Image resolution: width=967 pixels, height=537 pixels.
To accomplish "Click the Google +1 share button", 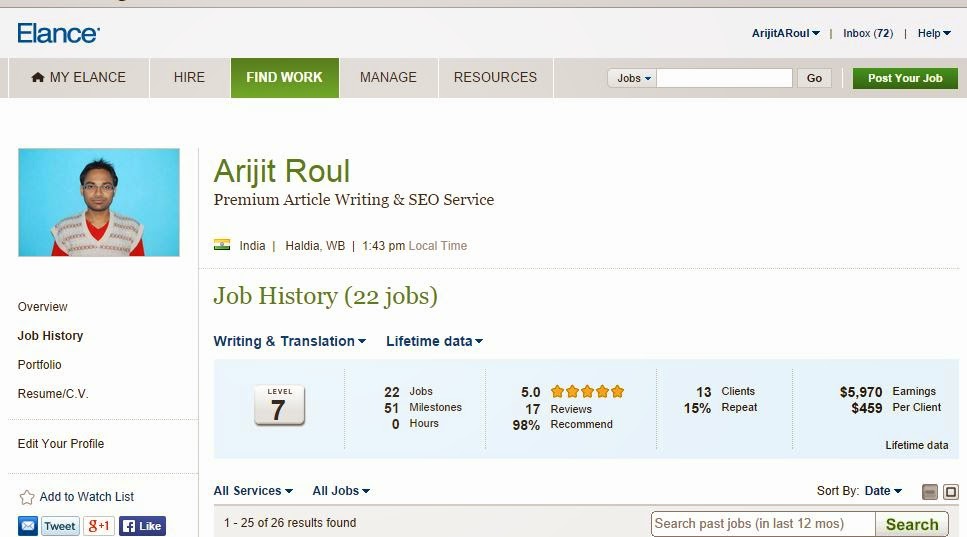I will pyautogui.click(x=99, y=526).
